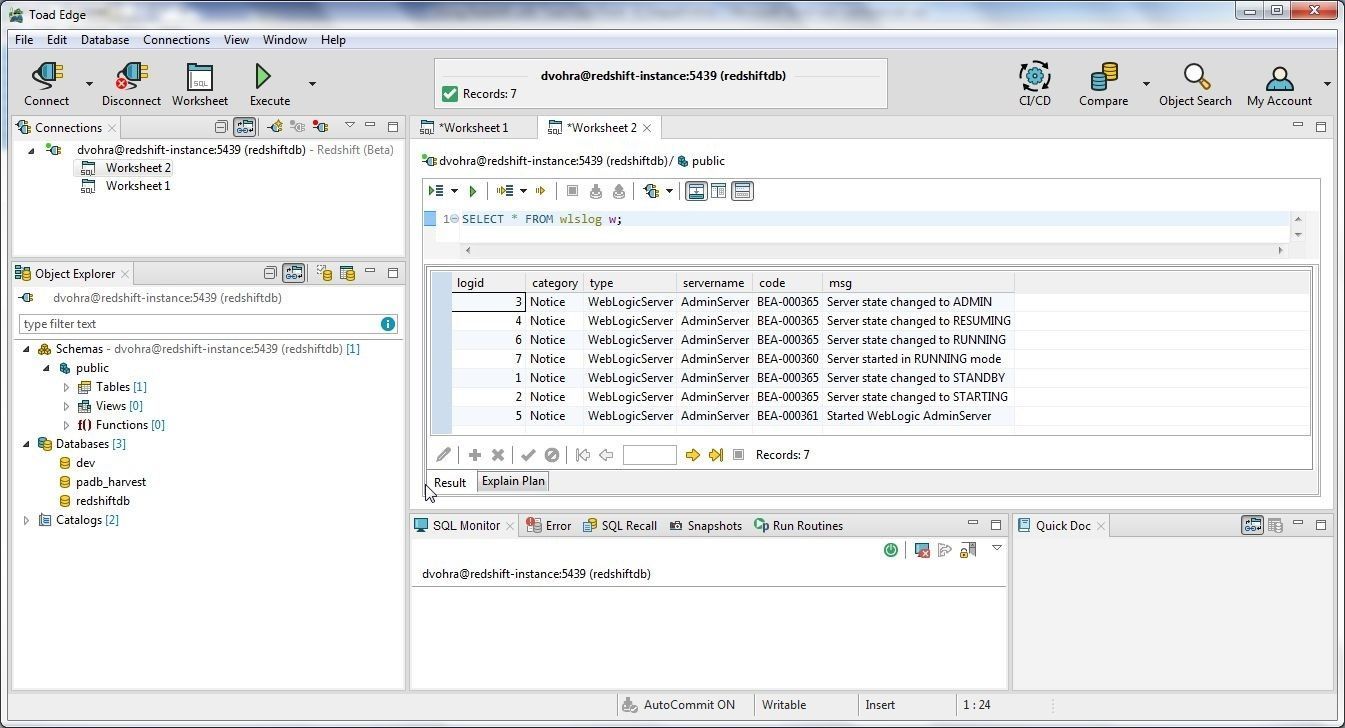
Task: Open the Window menu
Action: point(285,40)
